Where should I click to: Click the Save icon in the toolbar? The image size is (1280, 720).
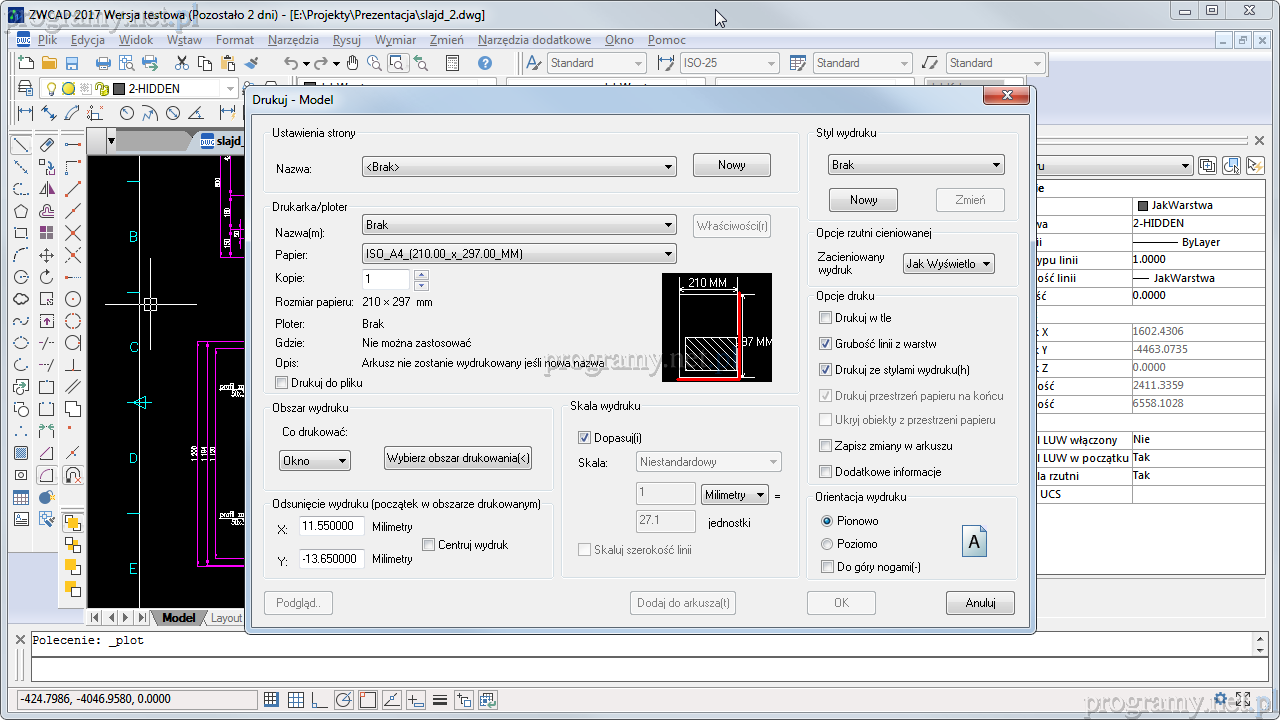(71, 63)
